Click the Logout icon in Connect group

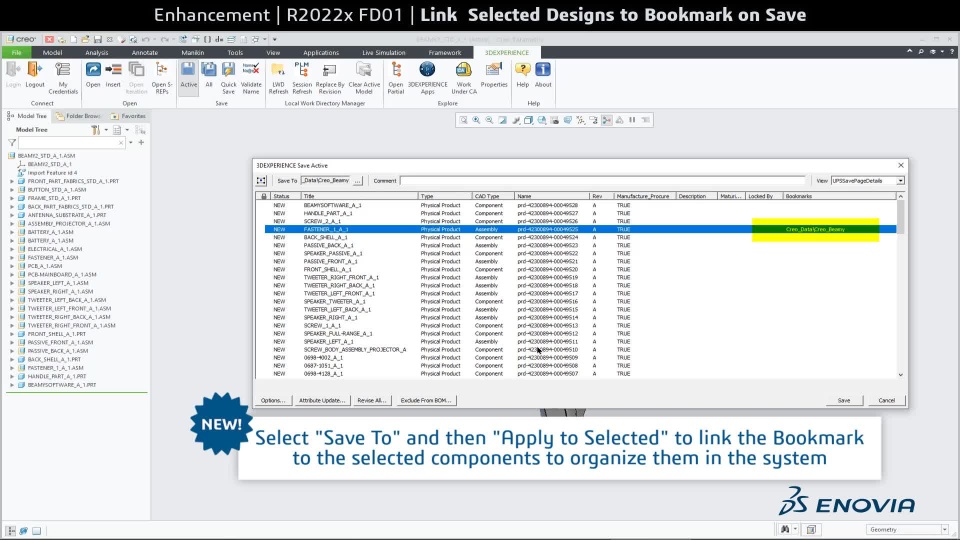coord(35,70)
